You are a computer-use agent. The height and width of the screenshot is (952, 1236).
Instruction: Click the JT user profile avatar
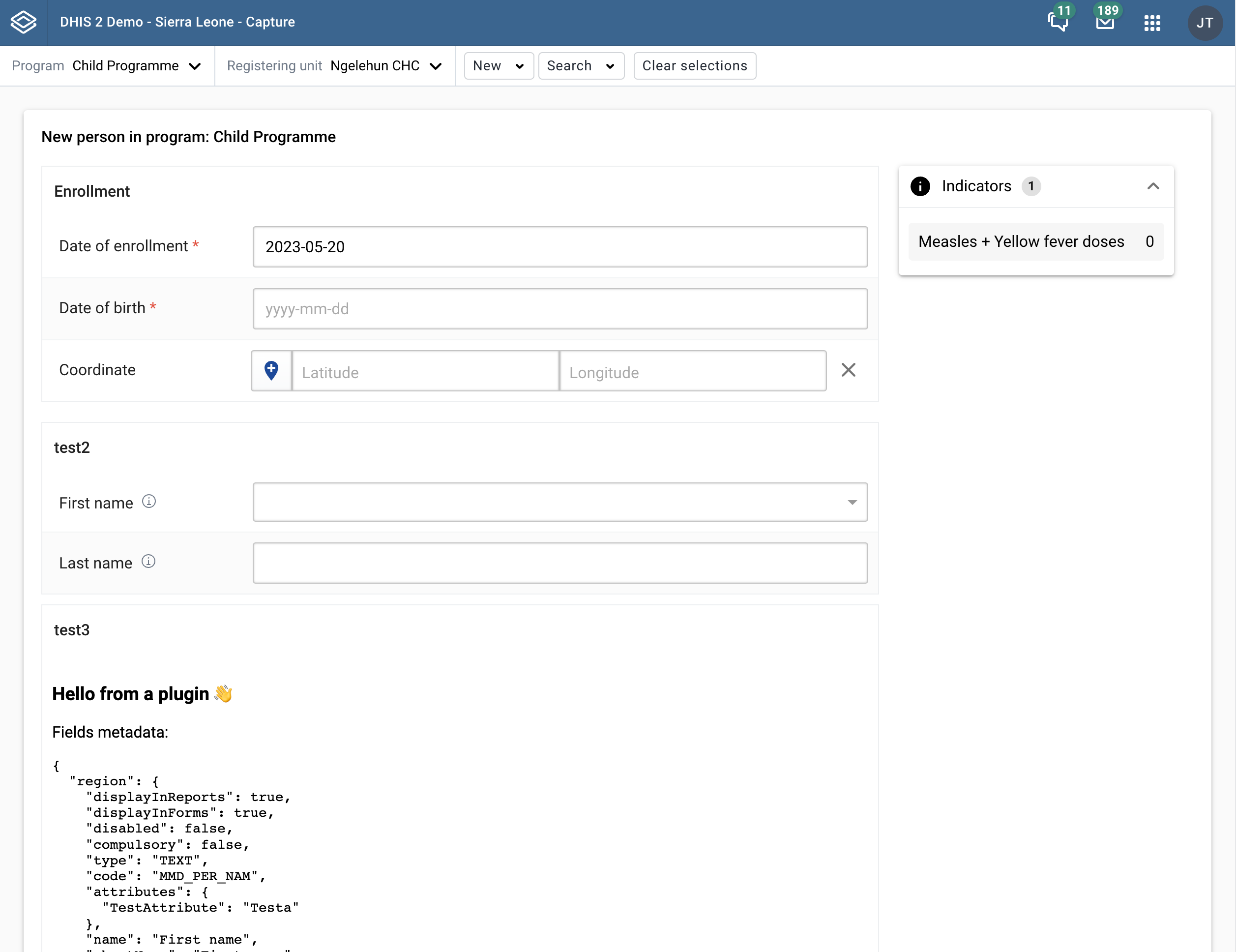(1205, 23)
